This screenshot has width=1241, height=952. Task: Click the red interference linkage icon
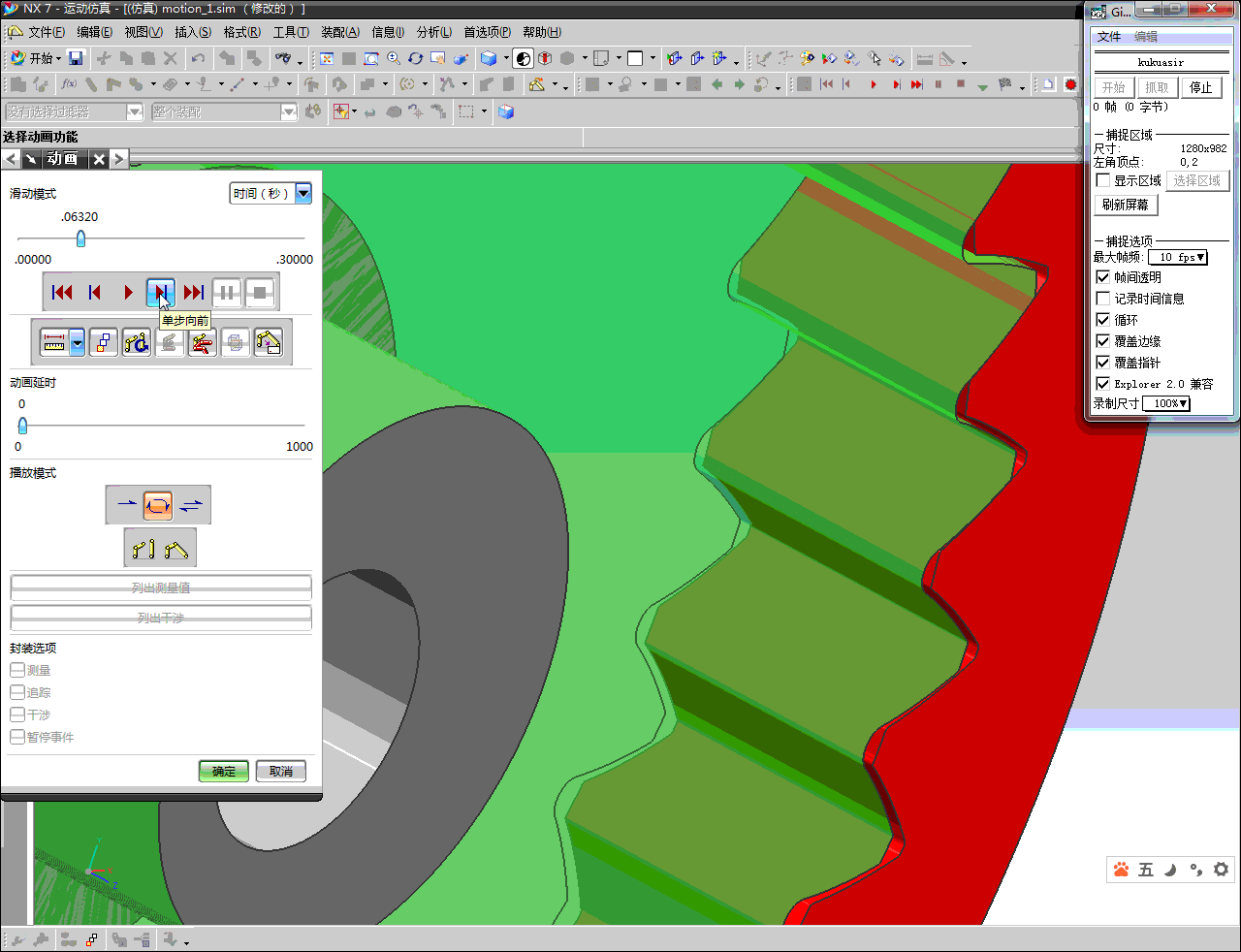[203, 342]
